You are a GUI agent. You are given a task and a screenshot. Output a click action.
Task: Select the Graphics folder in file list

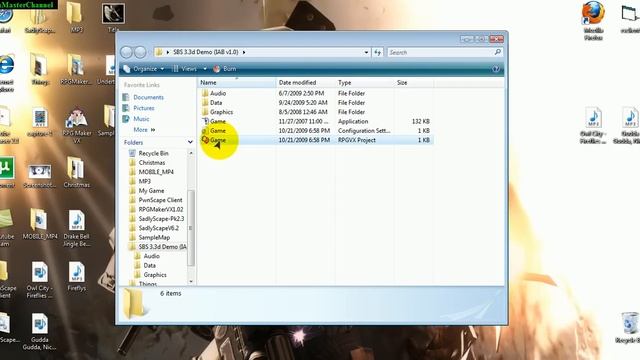point(221,112)
